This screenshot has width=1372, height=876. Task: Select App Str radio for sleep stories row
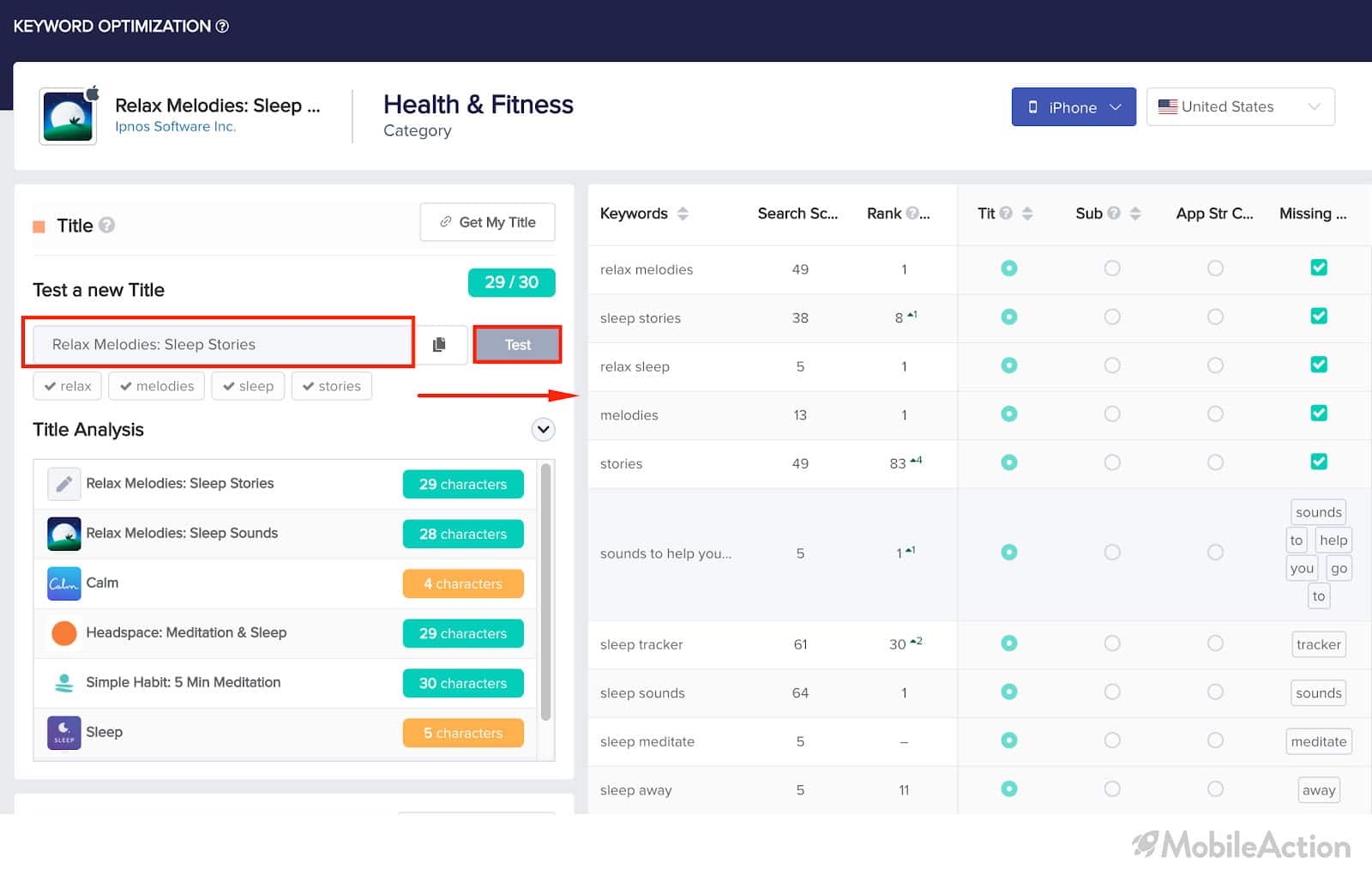tap(1215, 317)
